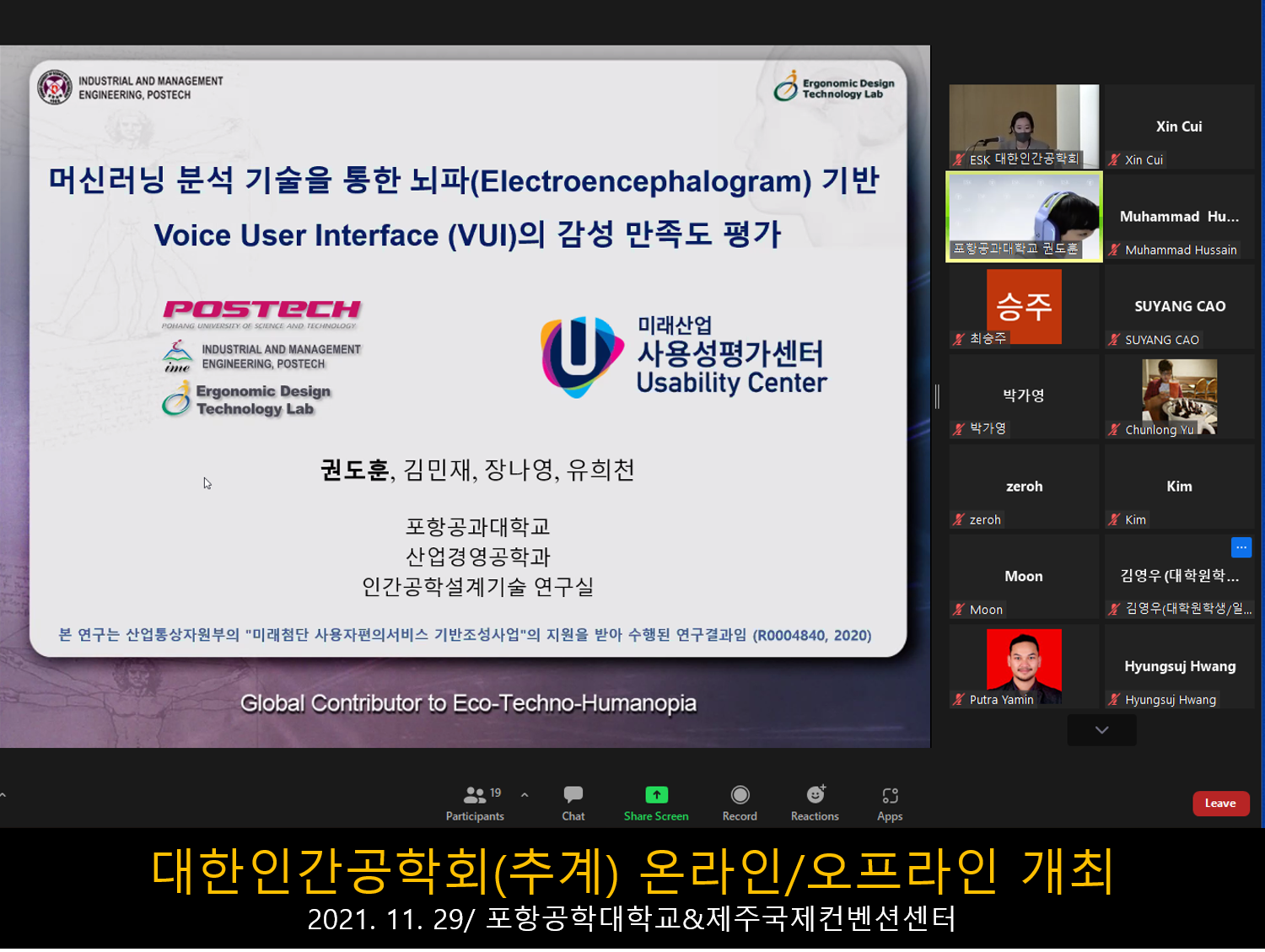This screenshot has width=1265, height=952.
Task: Unmute 박가영's microphone
Action: (x=959, y=429)
